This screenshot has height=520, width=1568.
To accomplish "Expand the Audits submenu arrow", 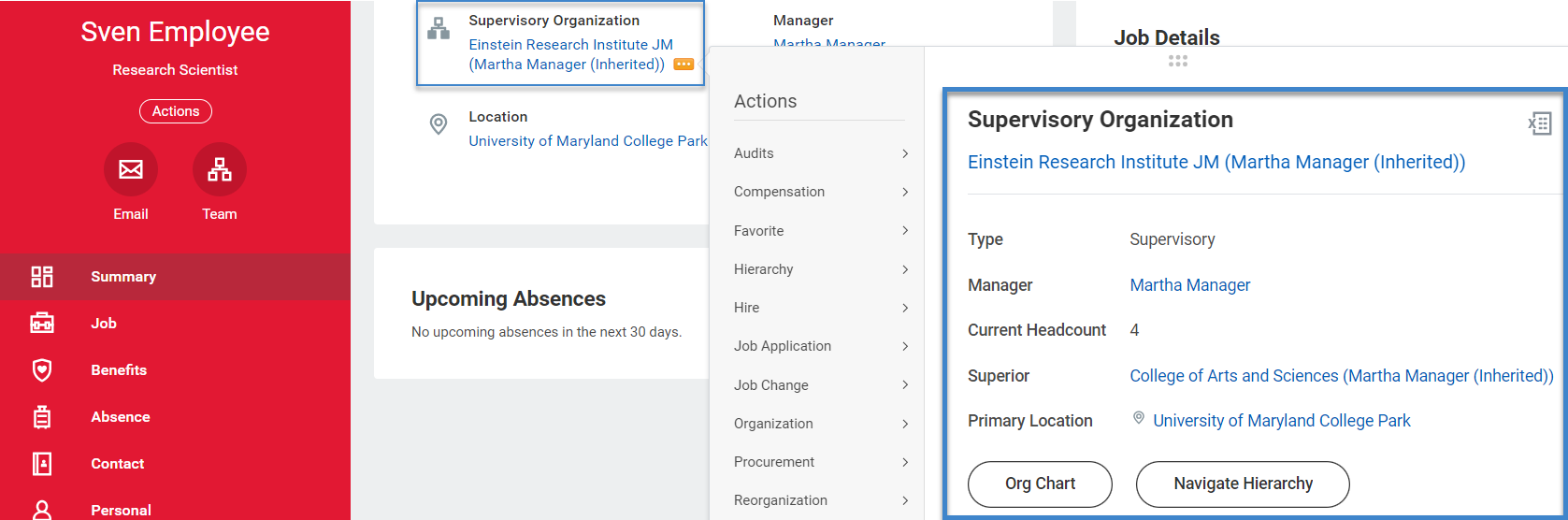I will tap(905, 153).
